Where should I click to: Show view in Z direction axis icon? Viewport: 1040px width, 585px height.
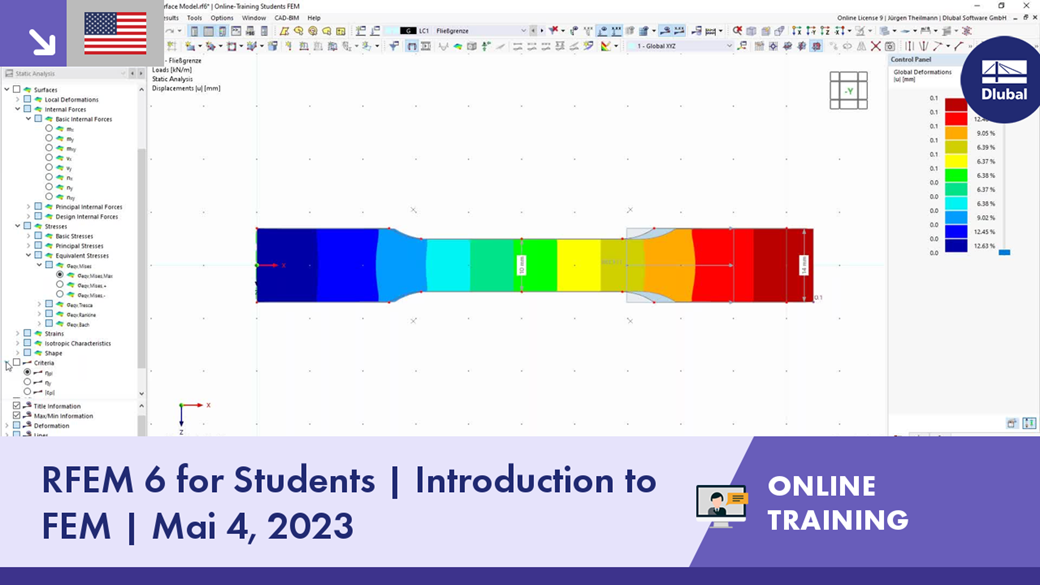tap(825, 31)
